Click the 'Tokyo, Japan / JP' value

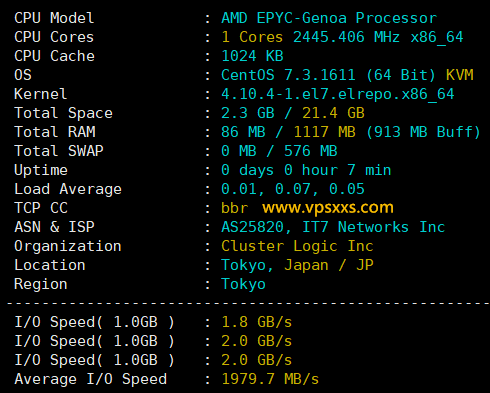tap(297, 266)
